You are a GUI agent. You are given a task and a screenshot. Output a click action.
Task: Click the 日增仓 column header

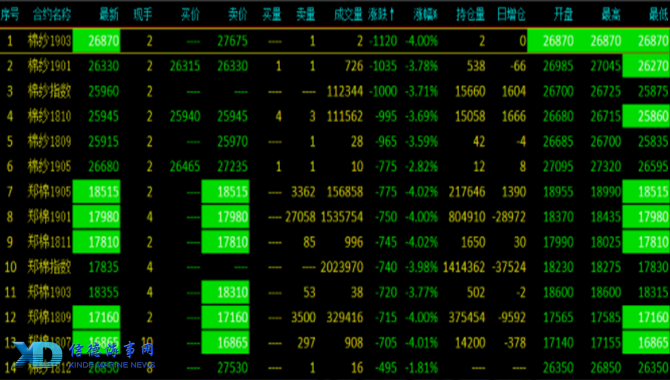[x=511, y=15]
